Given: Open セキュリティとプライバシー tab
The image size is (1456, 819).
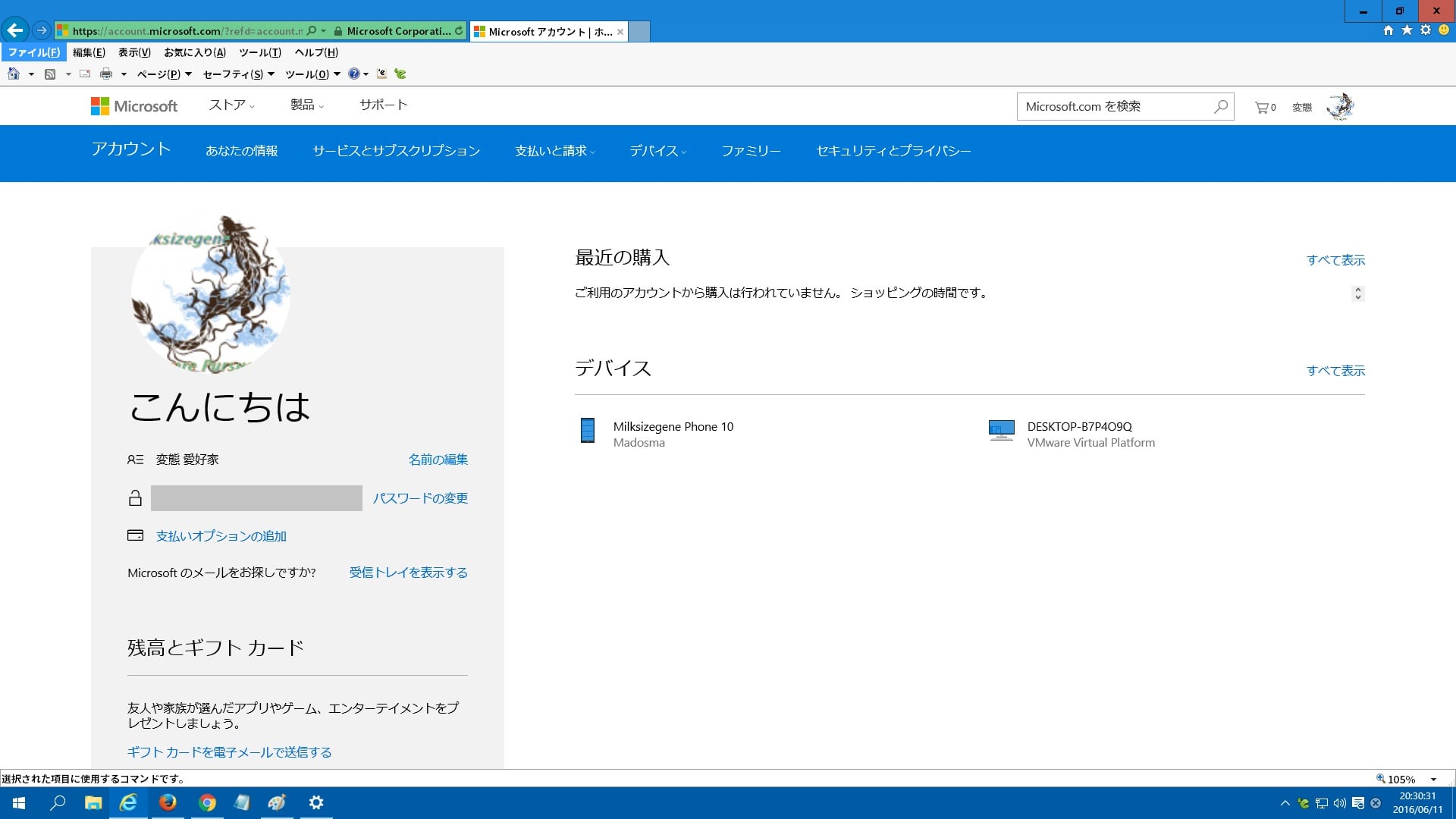Looking at the screenshot, I should tap(893, 151).
